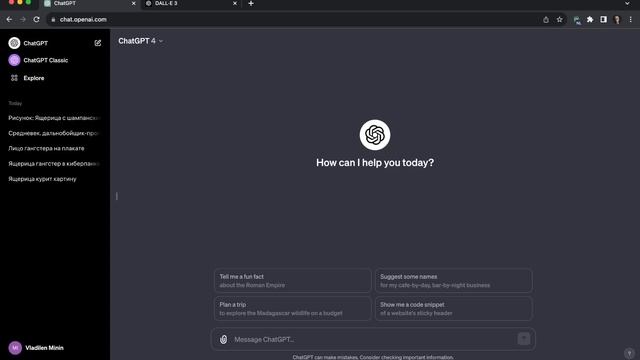Select 'Tell me a fun fact' suggestion

(x=292, y=280)
